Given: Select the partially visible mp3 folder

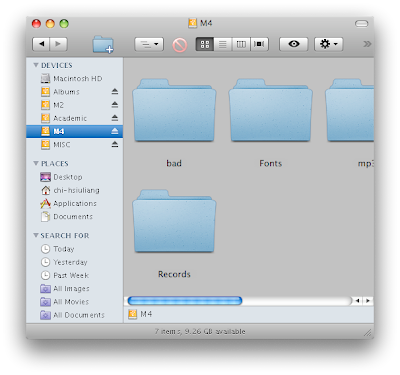Looking at the screenshot, I should (349, 111).
